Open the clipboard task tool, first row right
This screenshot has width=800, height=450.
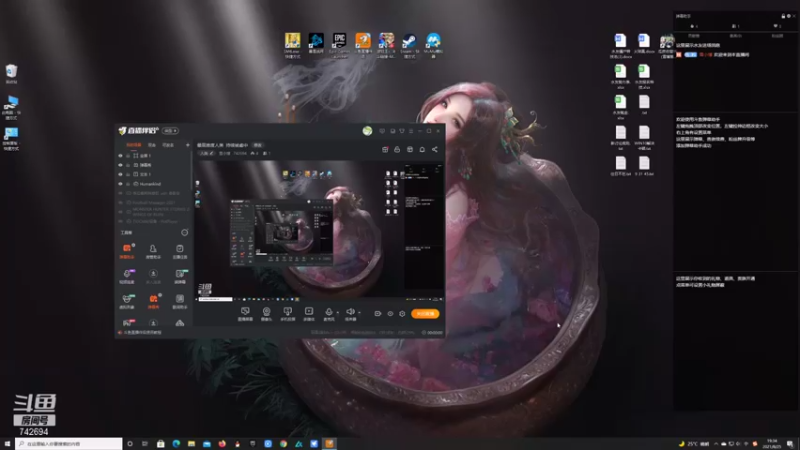pos(180,251)
